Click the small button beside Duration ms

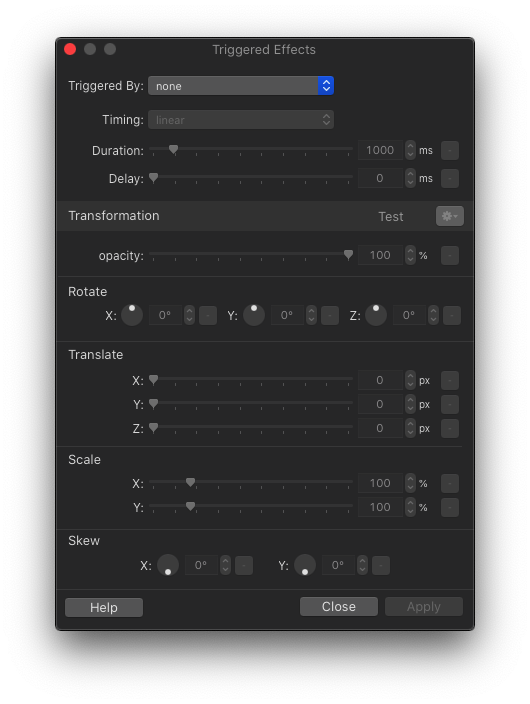450,150
